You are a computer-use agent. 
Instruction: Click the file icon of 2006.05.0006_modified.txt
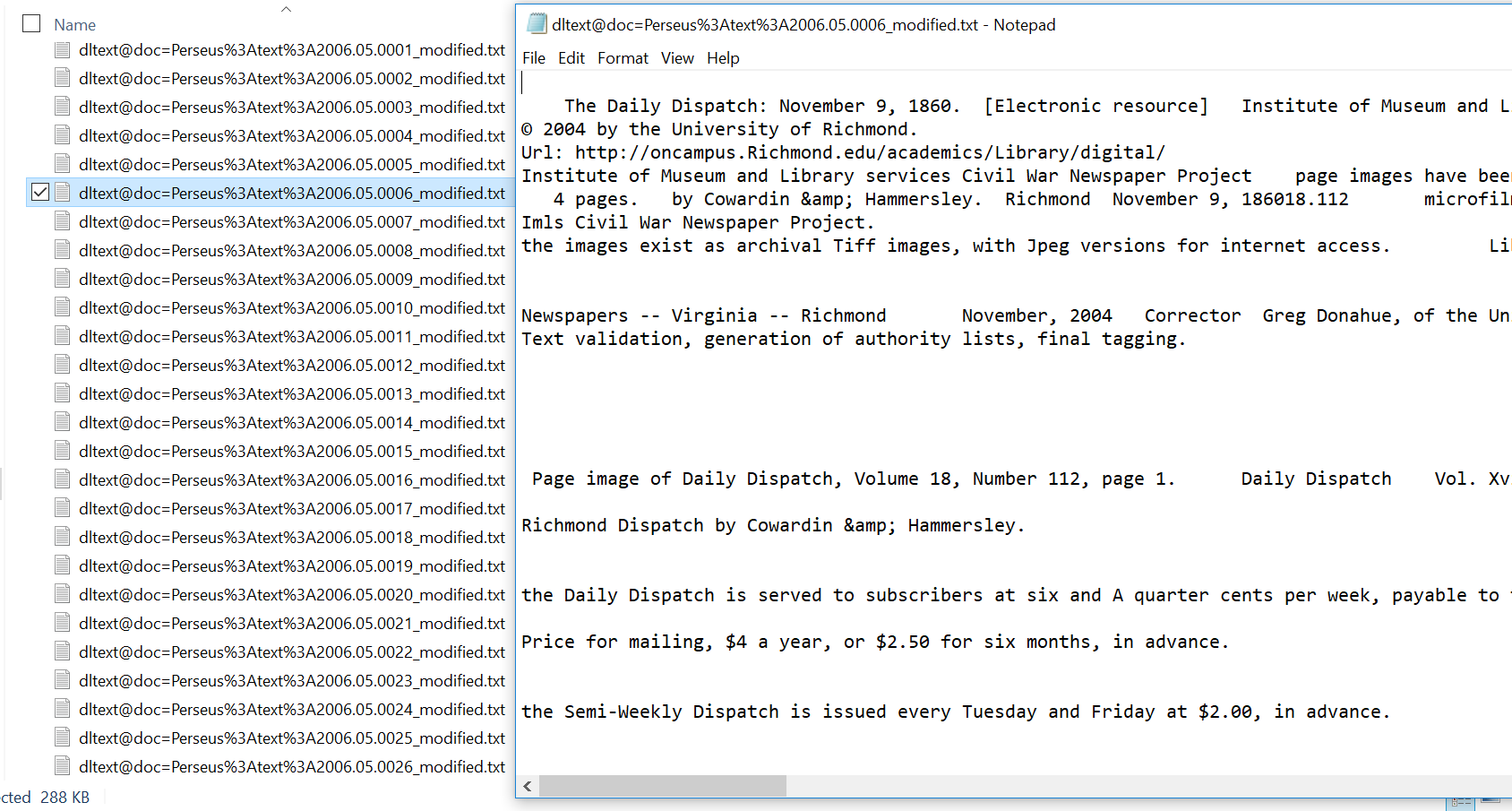[x=62, y=193]
